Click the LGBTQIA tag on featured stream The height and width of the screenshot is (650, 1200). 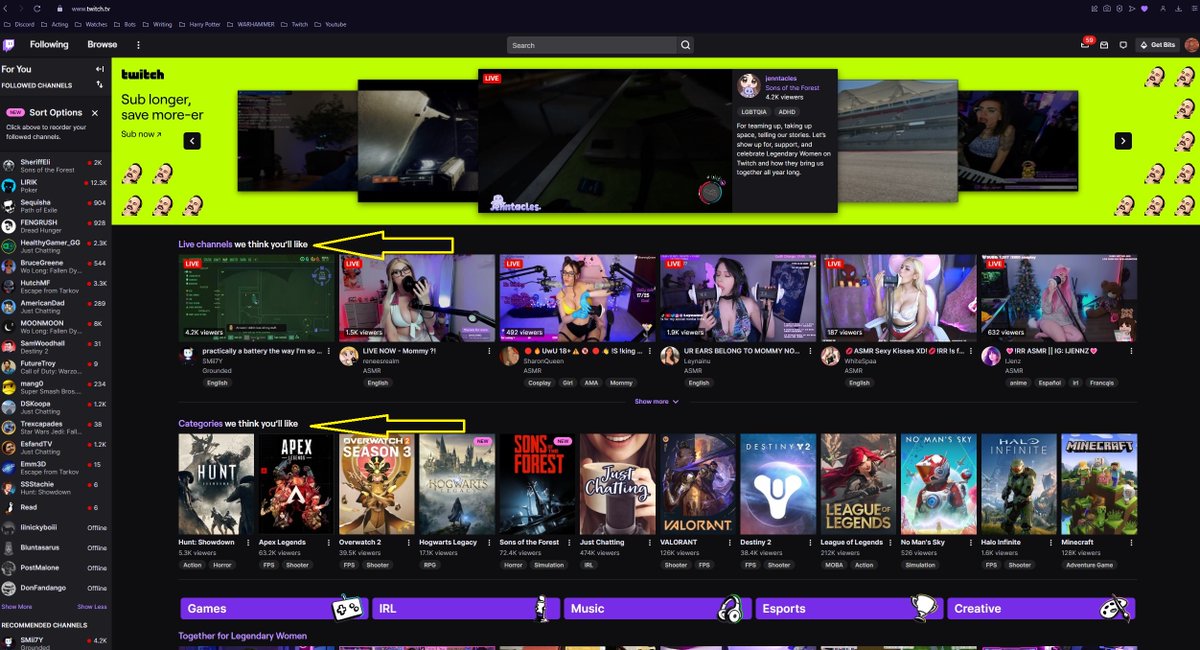[754, 112]
